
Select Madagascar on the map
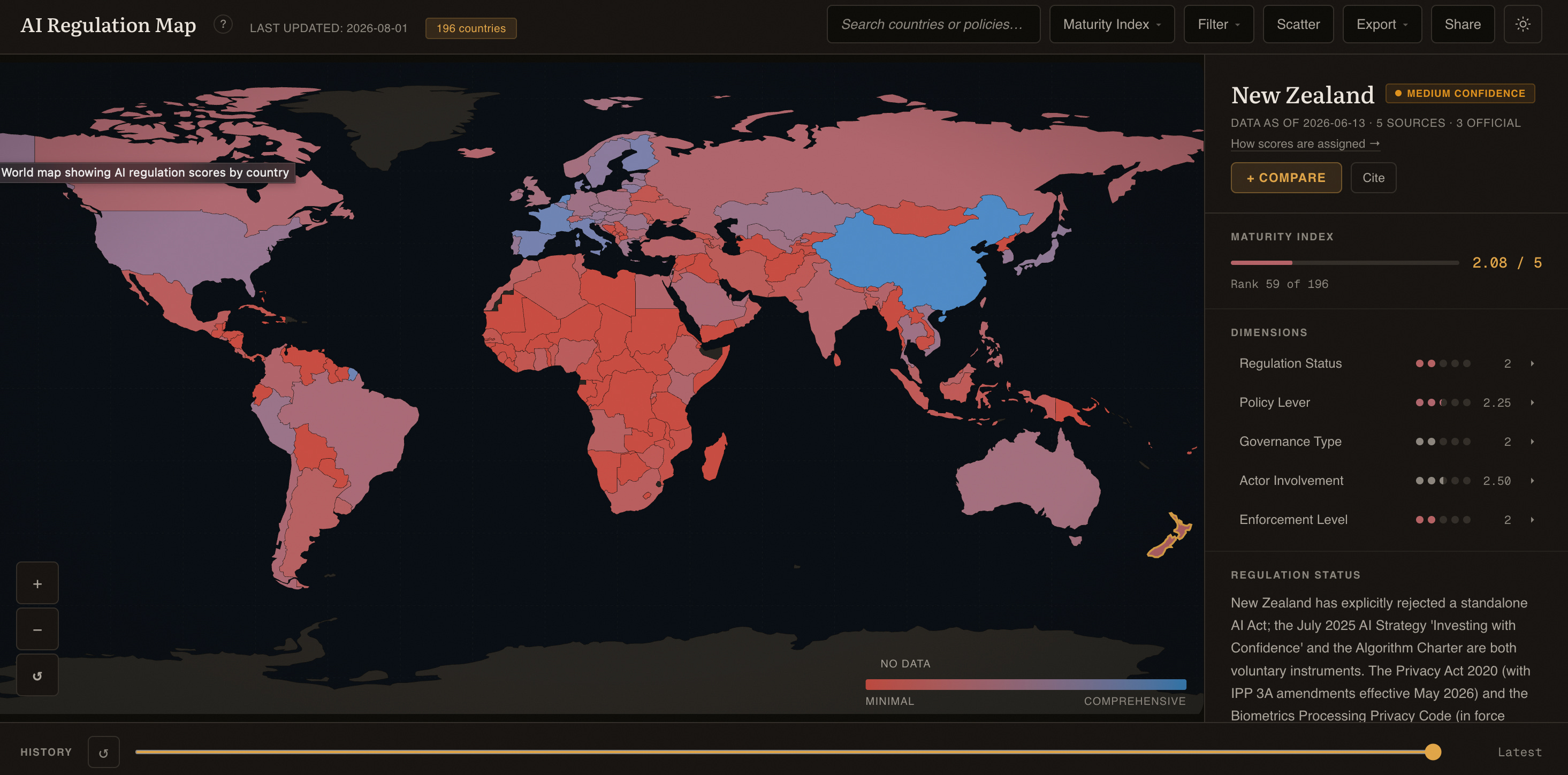click(714, 458)
